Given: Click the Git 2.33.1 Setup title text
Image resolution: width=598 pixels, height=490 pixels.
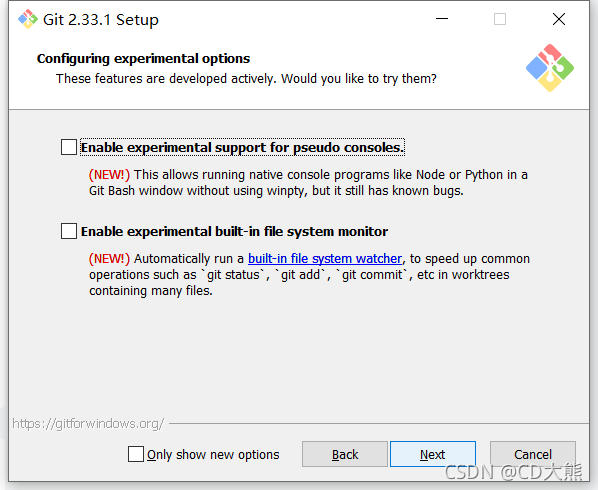Looking at the screenshot, I should point(101,20).
